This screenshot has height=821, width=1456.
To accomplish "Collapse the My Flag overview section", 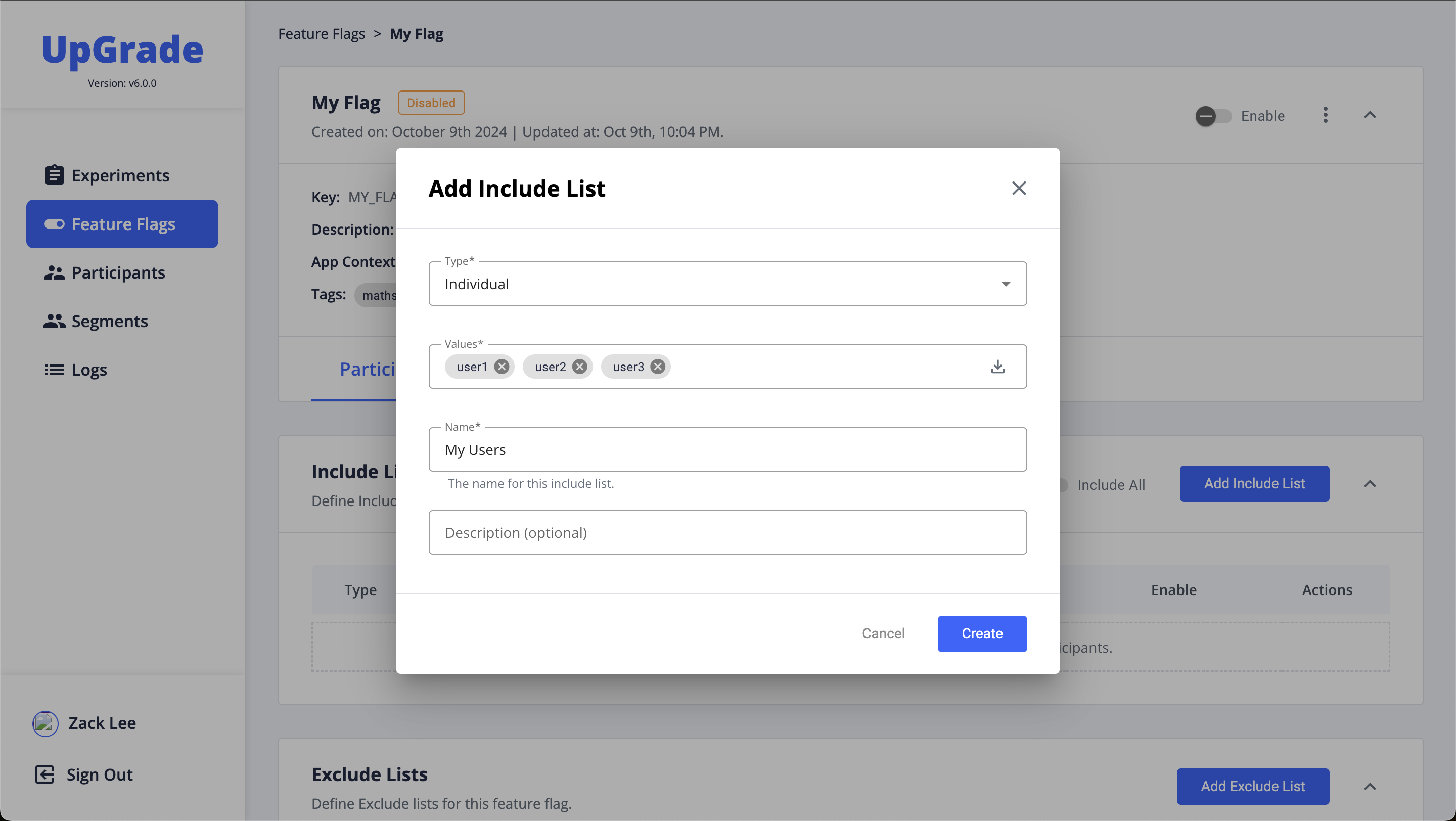I will pos(1370,115).
